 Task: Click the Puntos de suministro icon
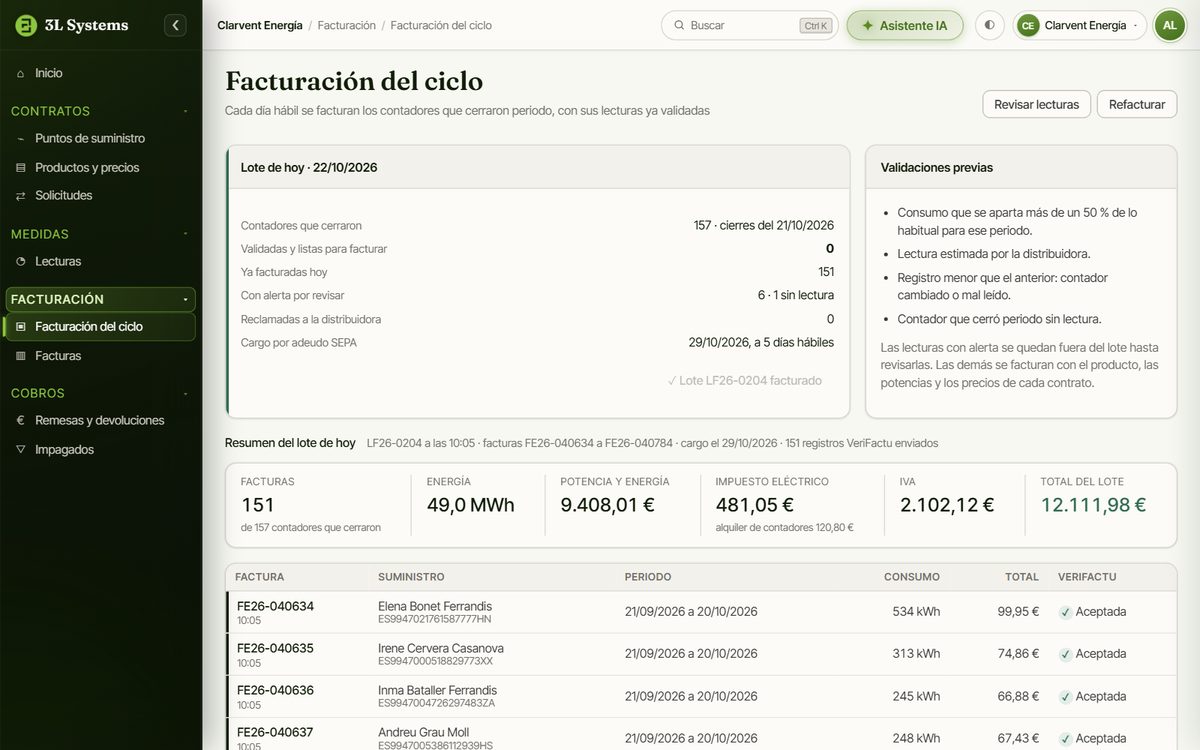(x=21, y=138)
